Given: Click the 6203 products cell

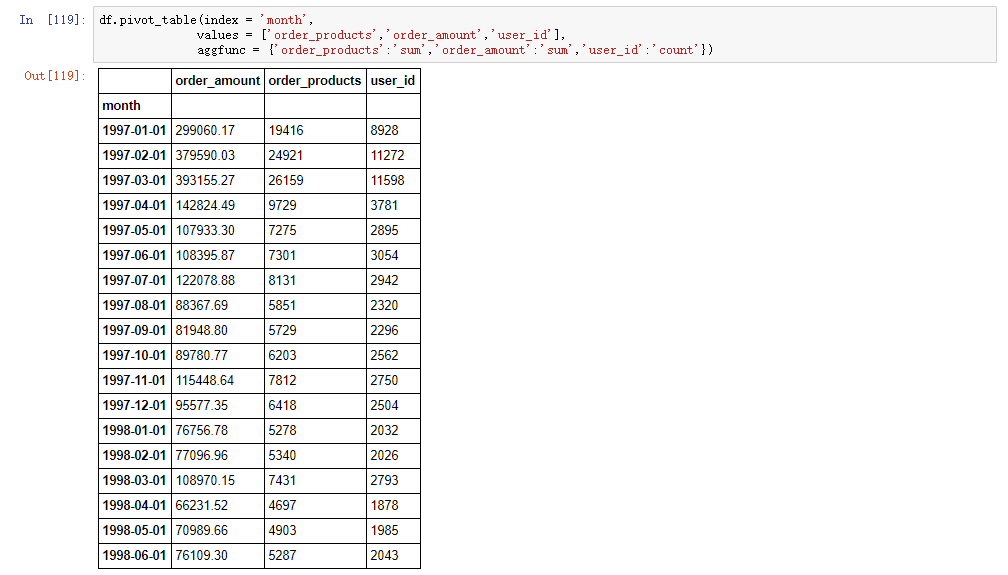Looking at the screenshot, I should click(315, 356).
